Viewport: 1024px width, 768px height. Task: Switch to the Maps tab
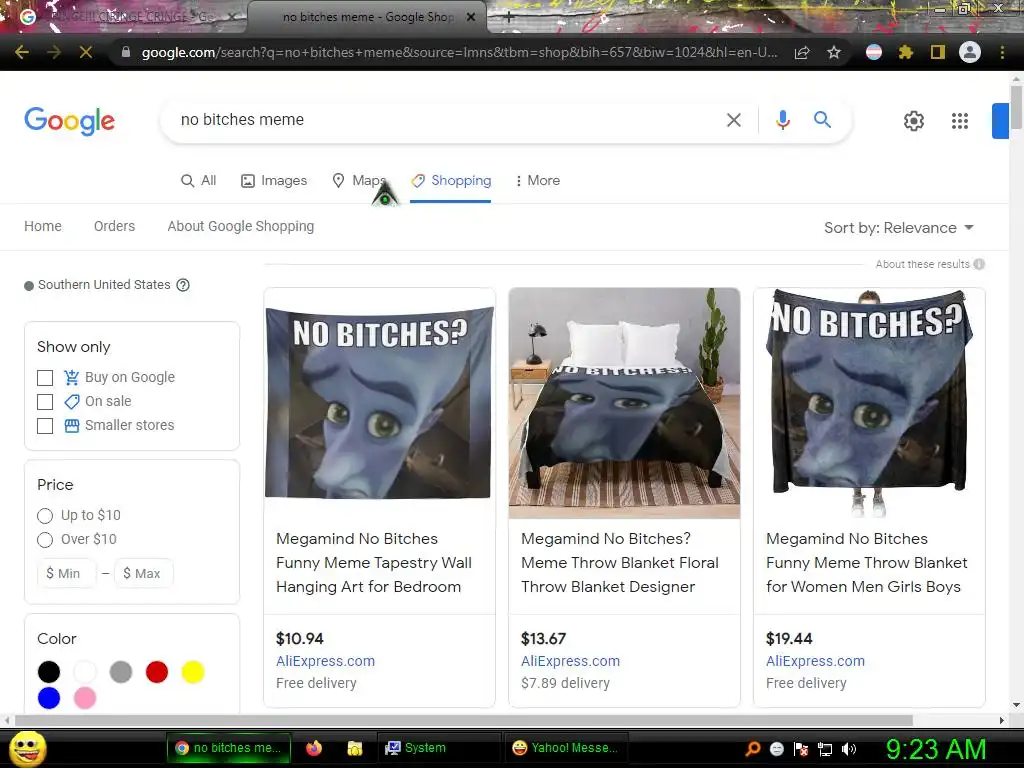(x=359, y=180)
